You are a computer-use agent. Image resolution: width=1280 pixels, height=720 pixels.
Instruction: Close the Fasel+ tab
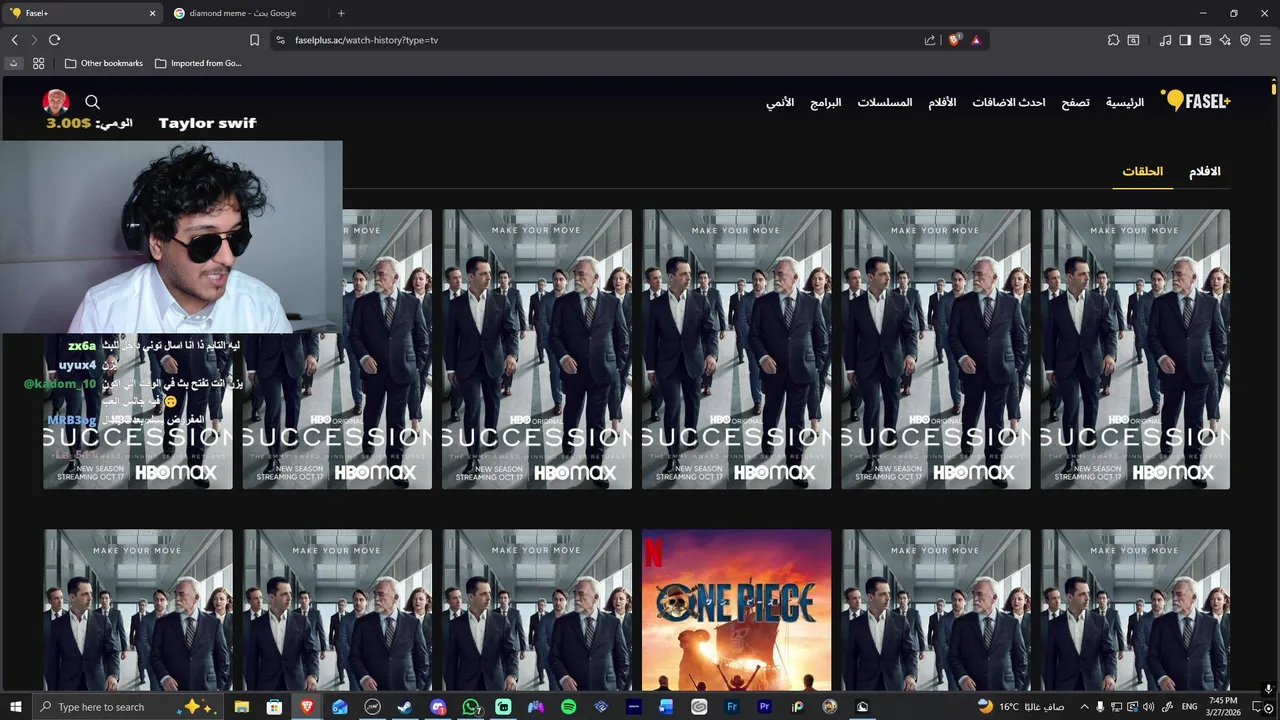click(152, 13)
